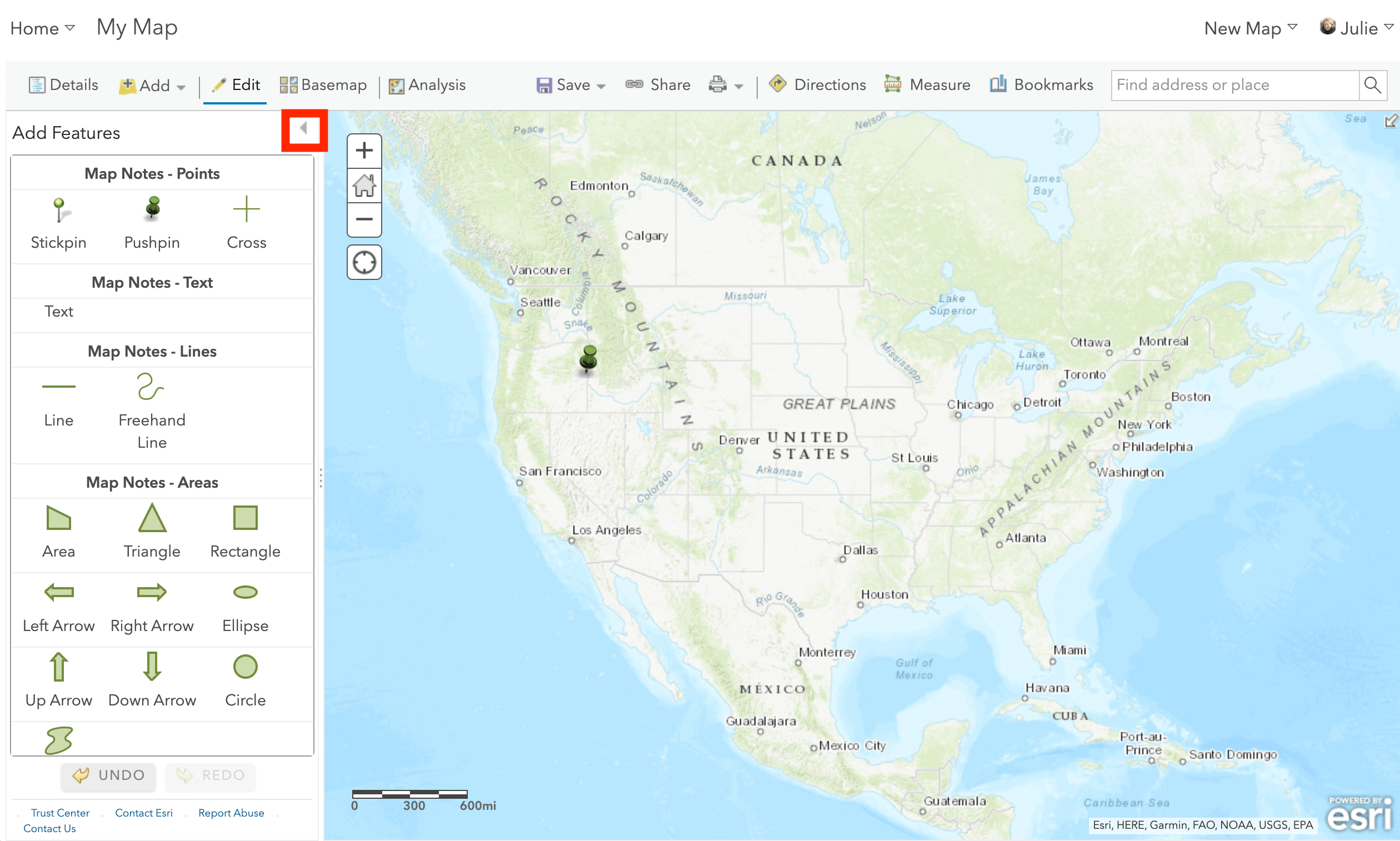Screen dimensions: 1400x841
Task: Switch to the Details tab
Action: pyautogui.click(x=63, y=85)
